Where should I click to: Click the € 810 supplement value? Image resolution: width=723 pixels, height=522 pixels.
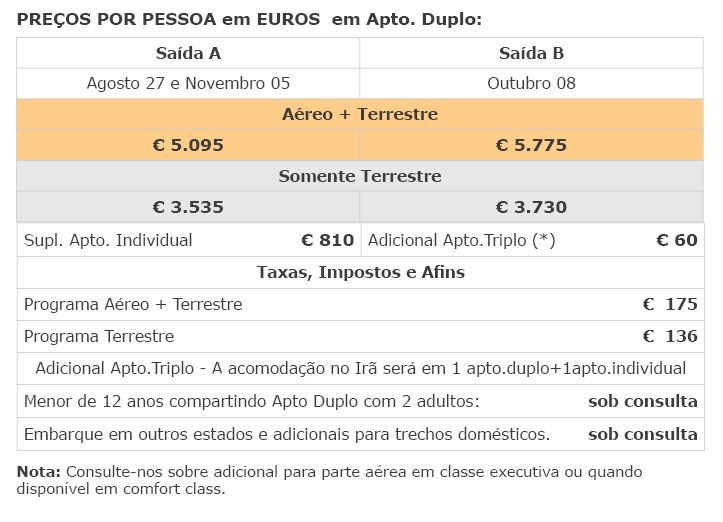point(327,240)
